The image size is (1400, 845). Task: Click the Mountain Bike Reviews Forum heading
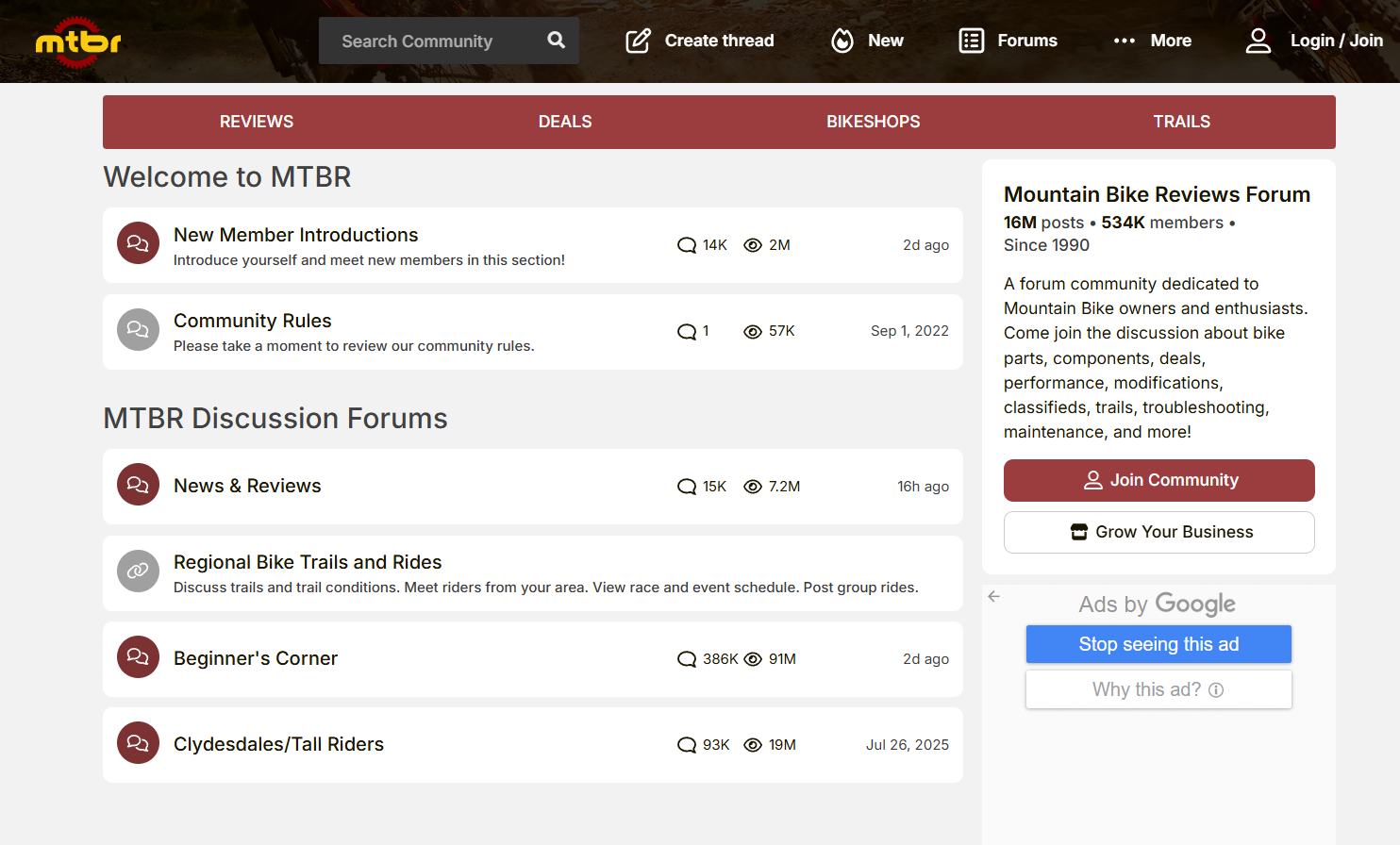coord(1157,194)
